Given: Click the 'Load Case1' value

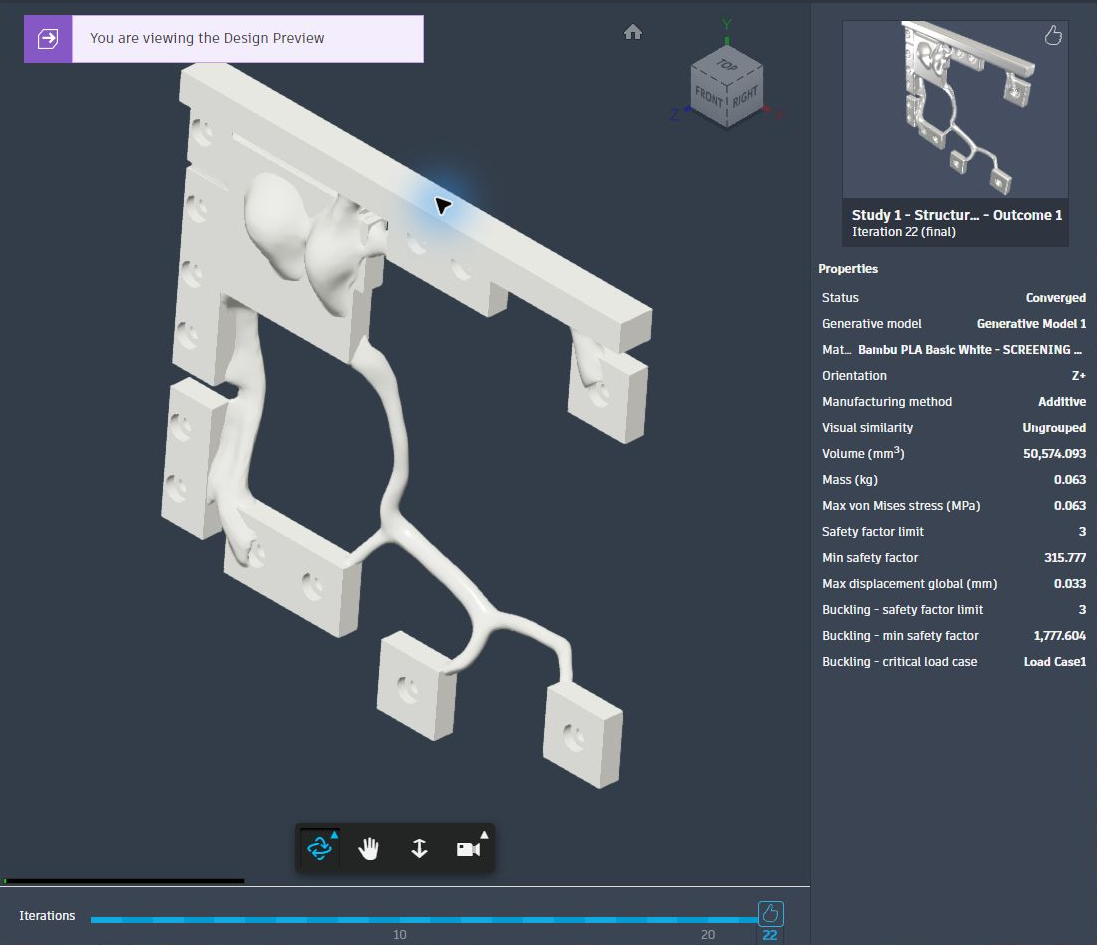Looking at the screenshot, I should click(1055, 661).
